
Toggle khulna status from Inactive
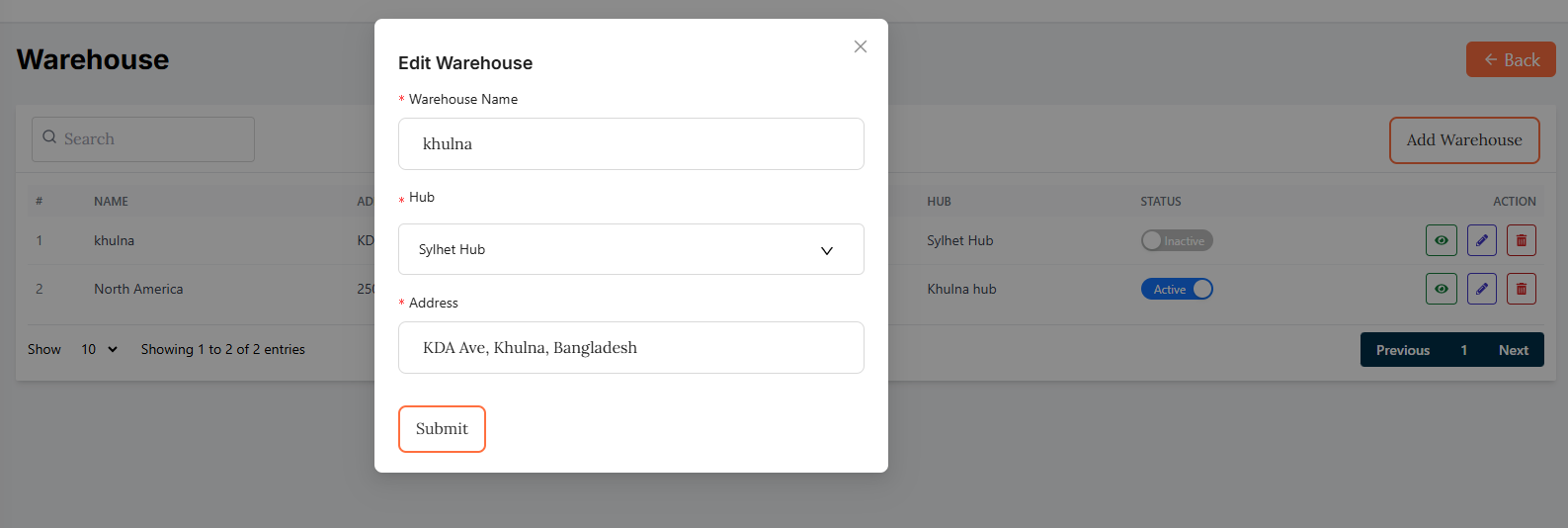tap(1176, 240)
